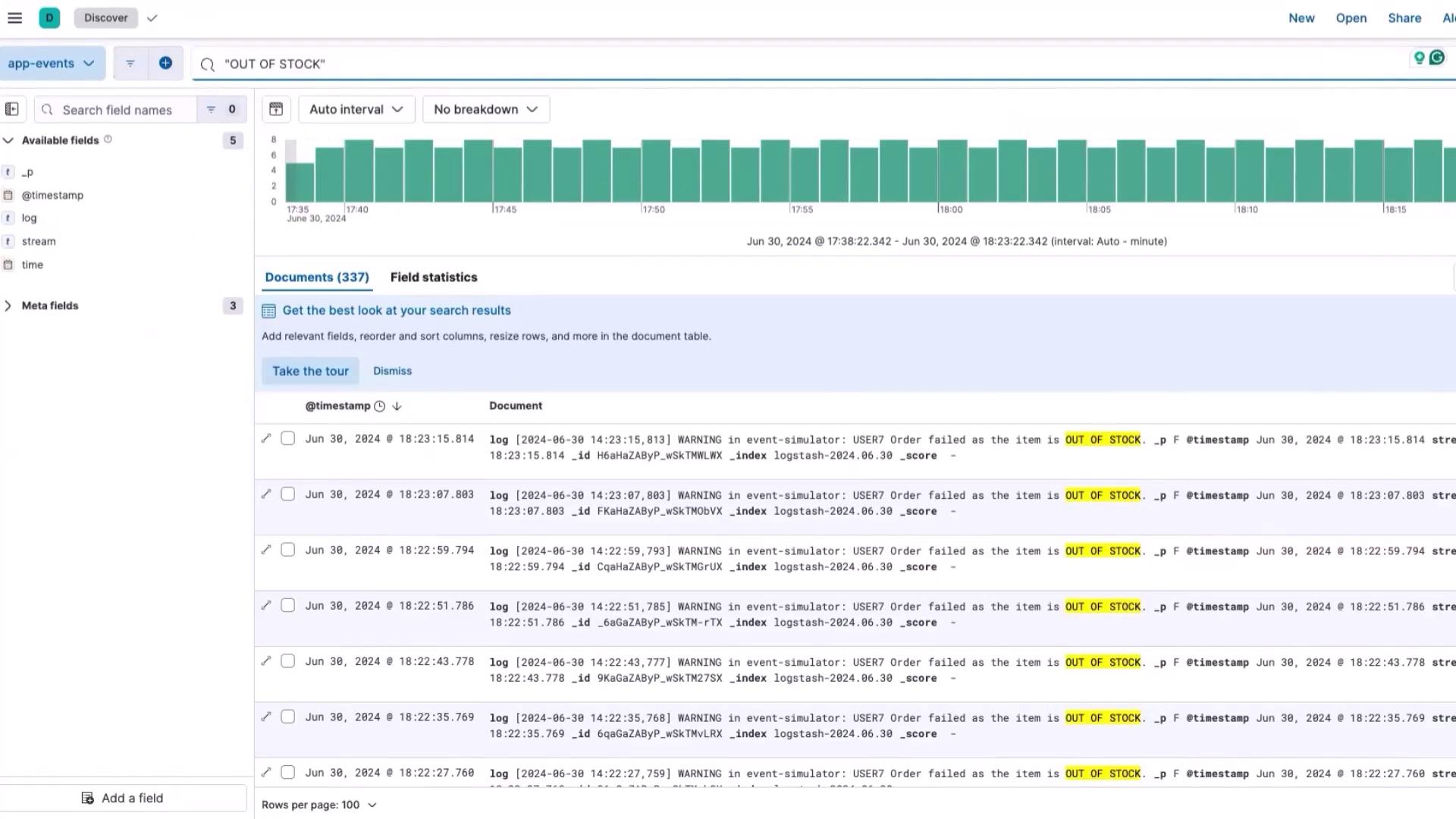Click the plus add filter icon
This screenshot has width=1456, height=819.
pos(165,64)
